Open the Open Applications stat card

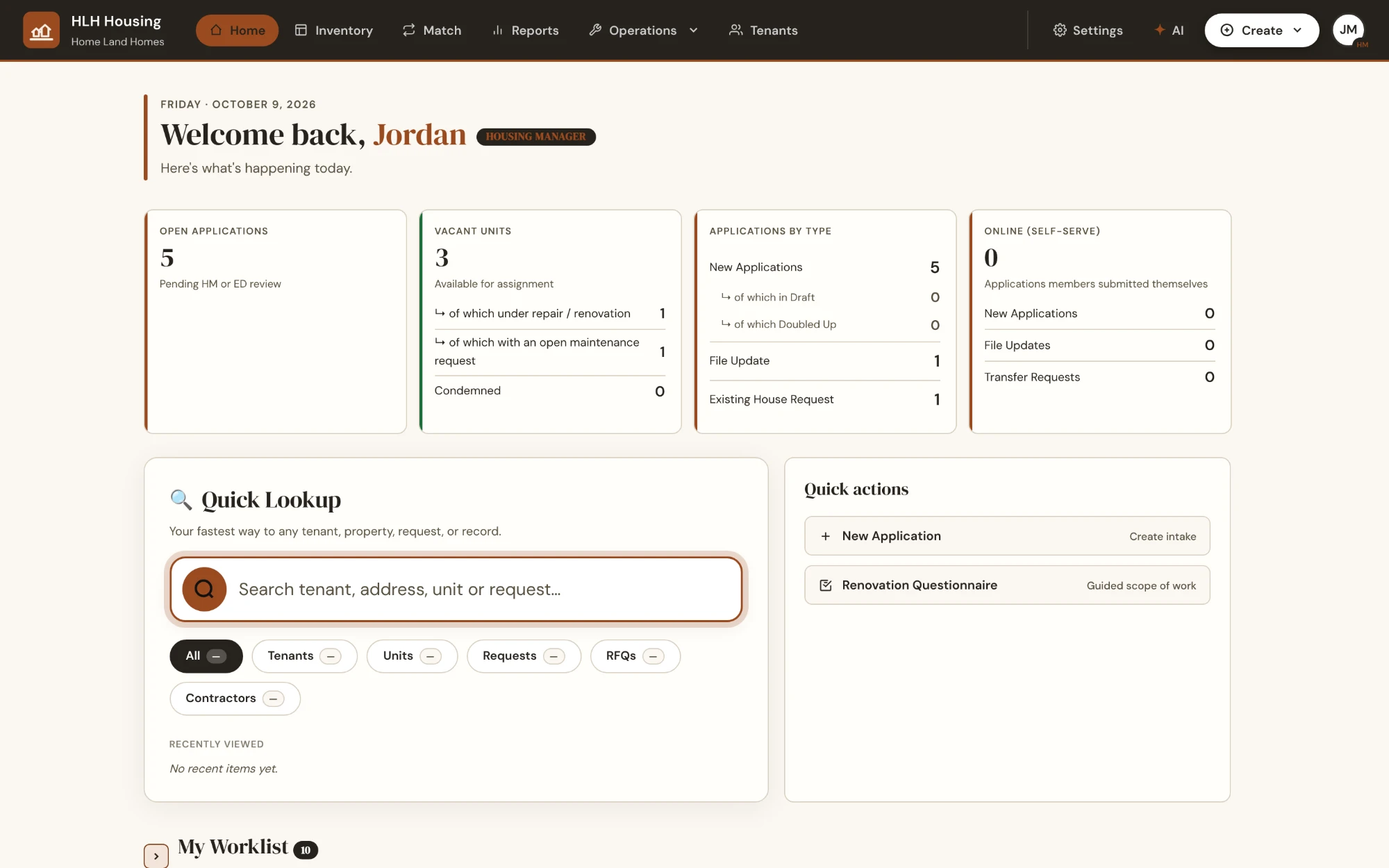(276, 322)
